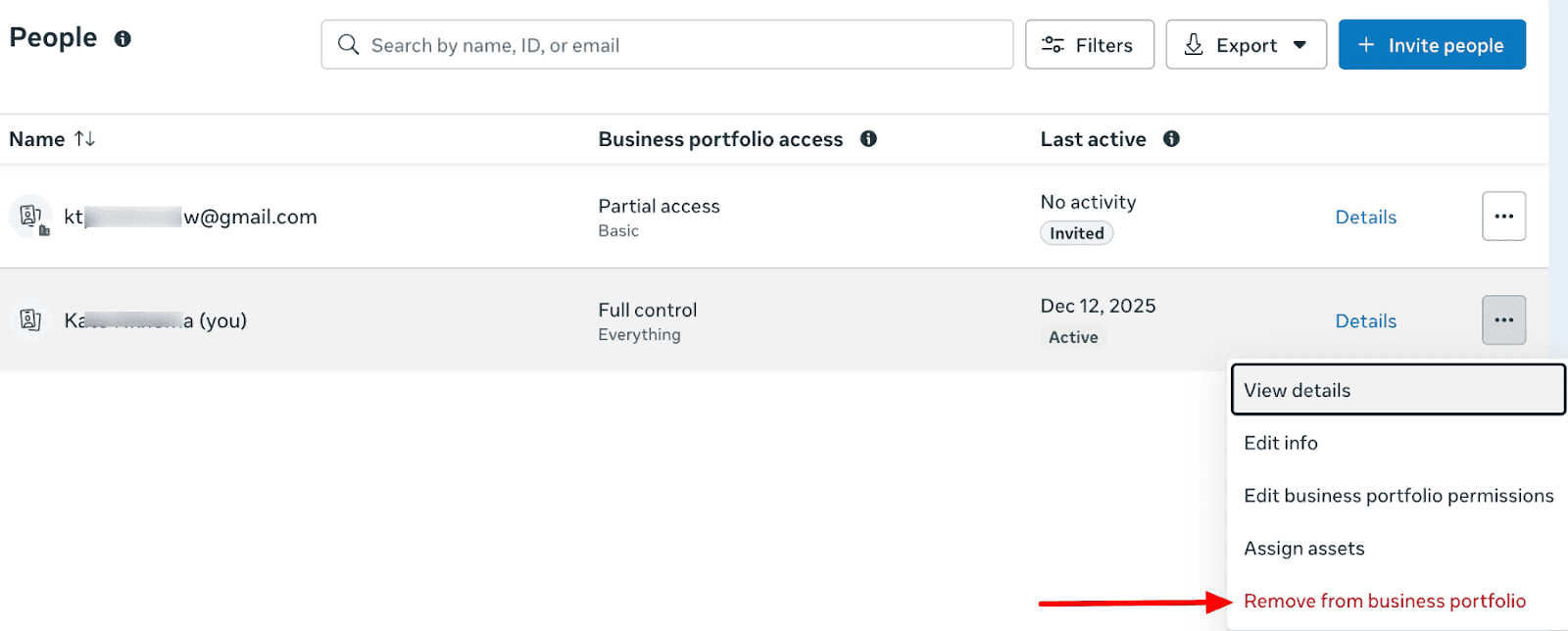Focus the search by name, ID, or email field
Screen dimensions: 1568x631
point(667,45)
